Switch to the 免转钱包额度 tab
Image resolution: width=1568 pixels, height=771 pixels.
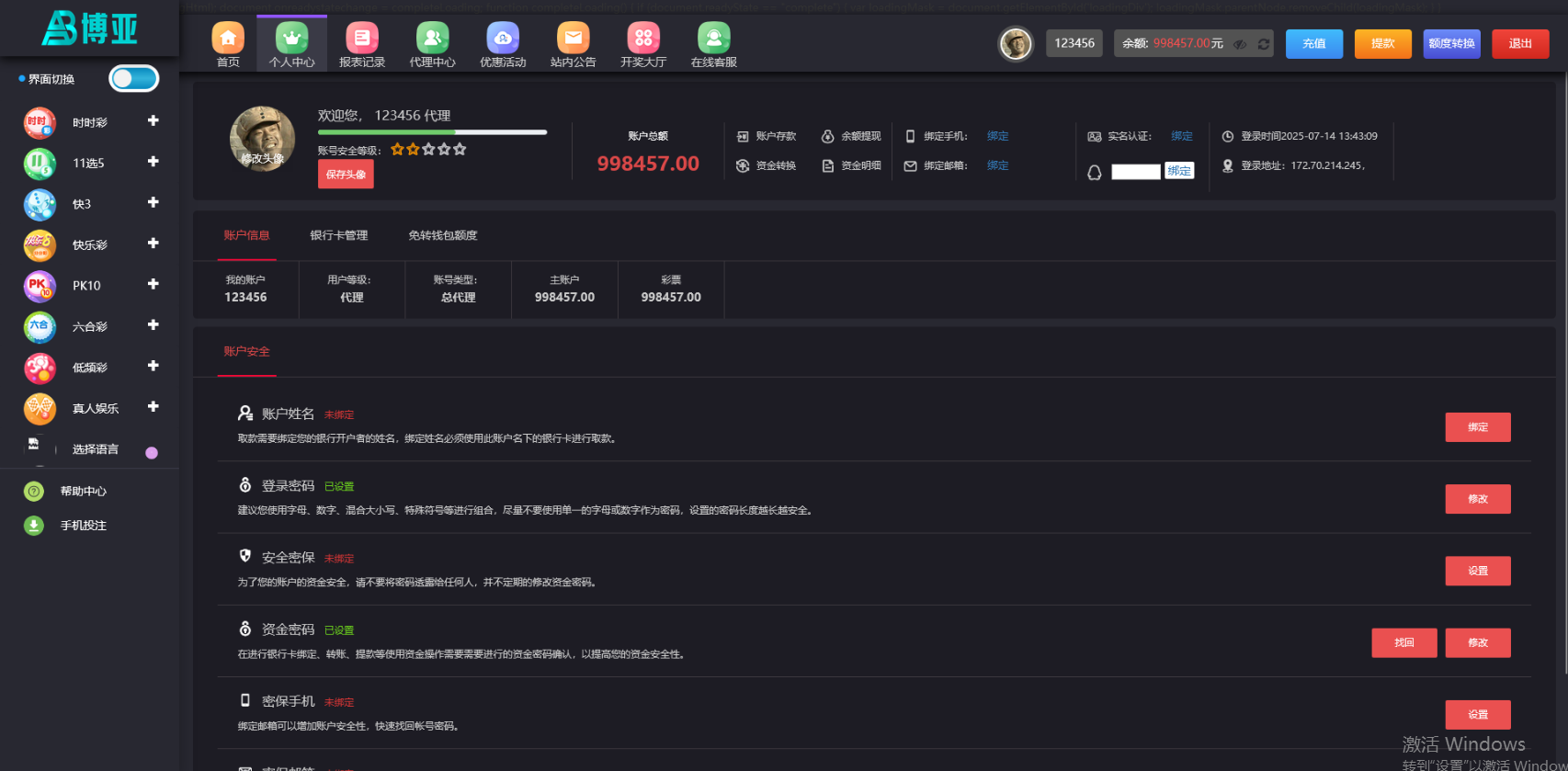(x=443, y=235)
